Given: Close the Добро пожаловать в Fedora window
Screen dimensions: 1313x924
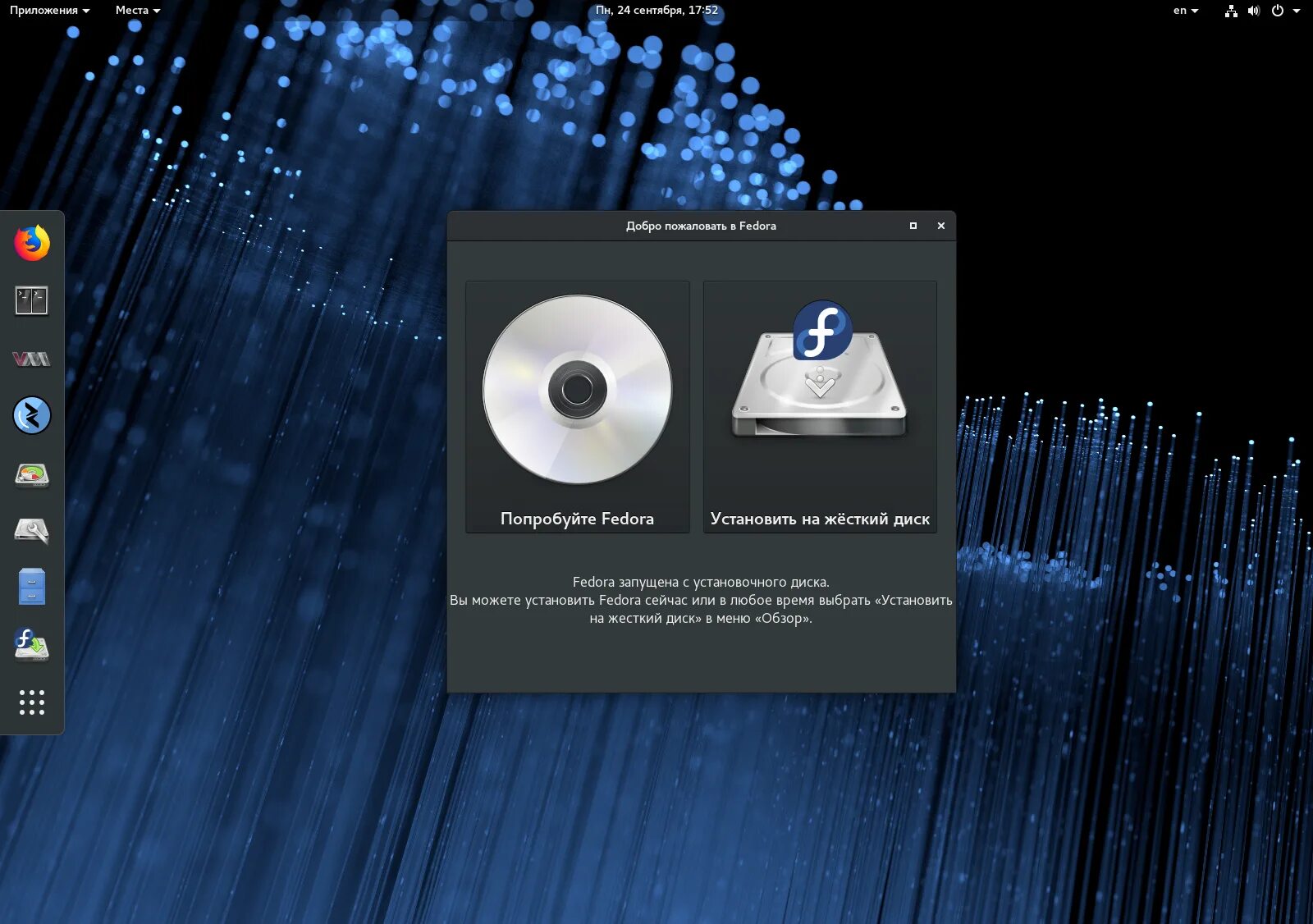Looking at the screenshot, I should click(941, 226).
